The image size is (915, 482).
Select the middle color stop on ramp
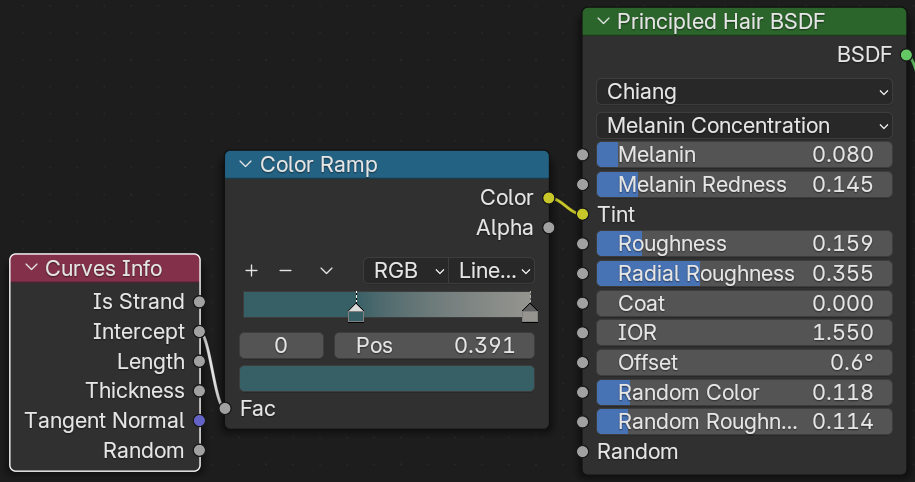[356, 314]
